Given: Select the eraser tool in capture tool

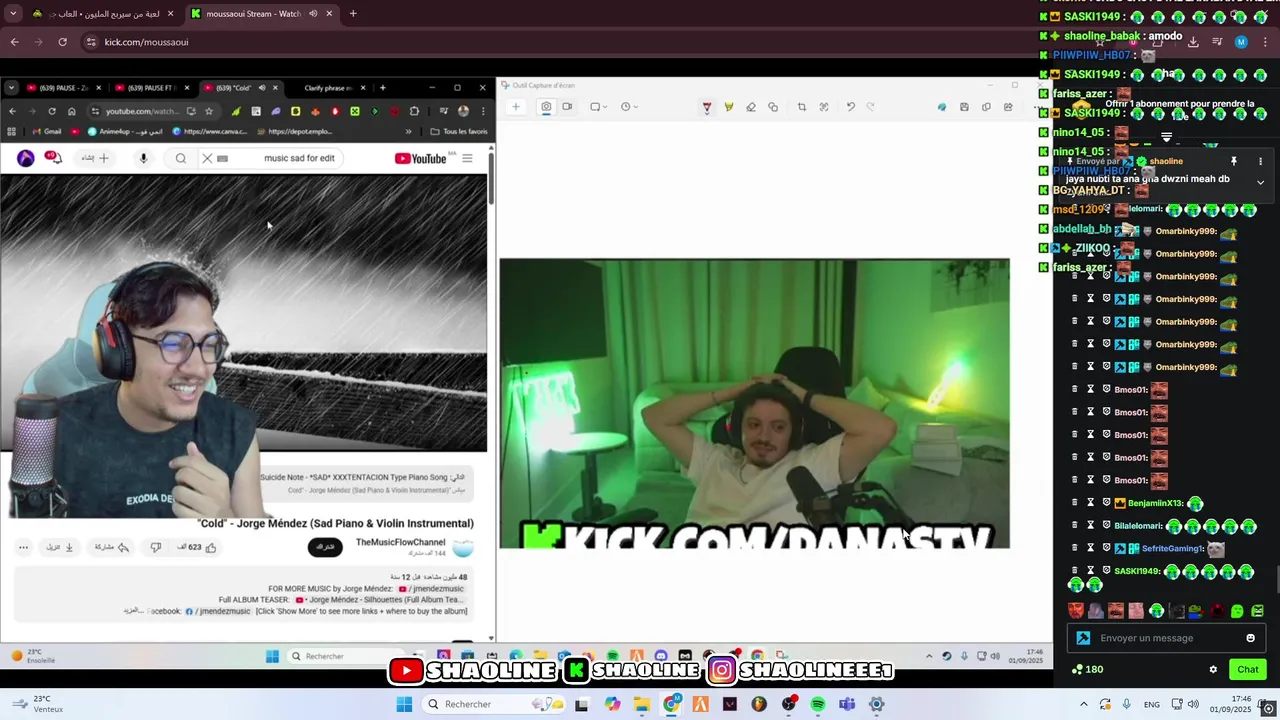Looking at the screenshot, I should coord(751,107).
